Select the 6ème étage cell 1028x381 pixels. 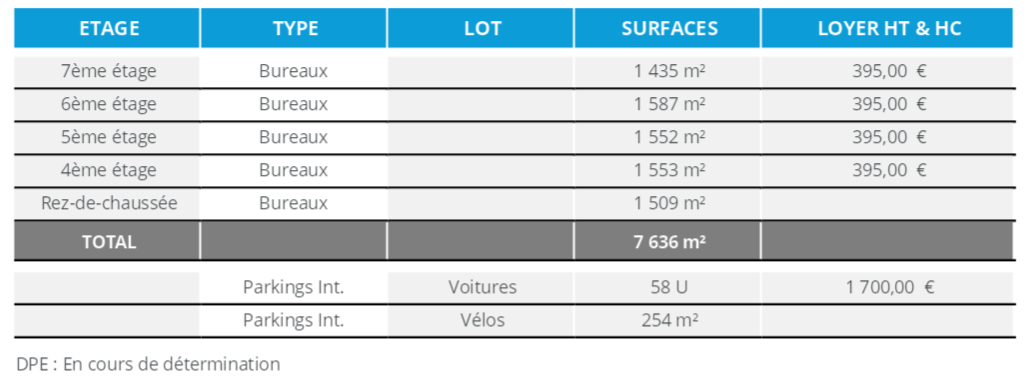pos(107,104)
